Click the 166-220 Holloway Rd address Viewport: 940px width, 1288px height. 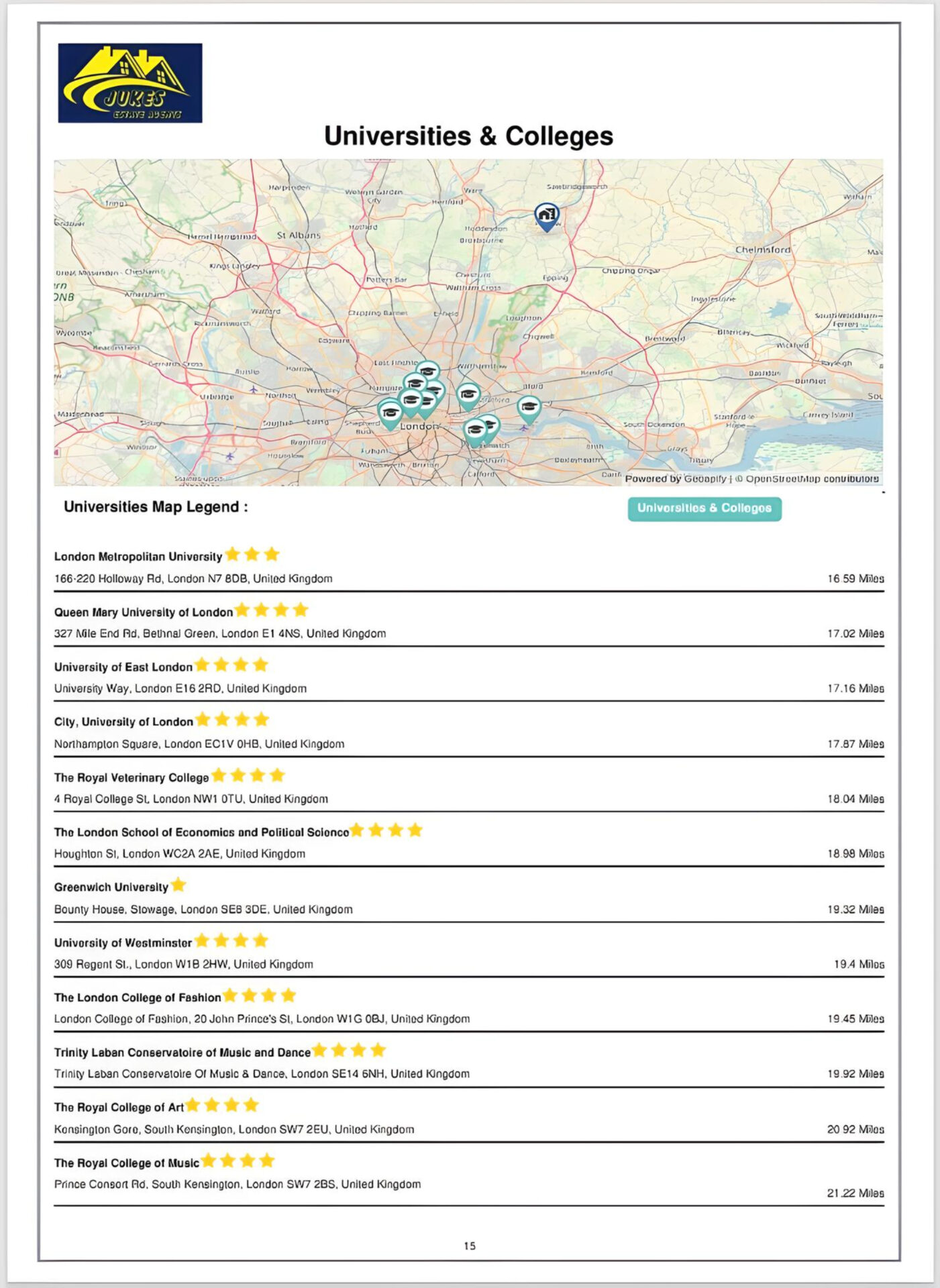click(x=193, y=579)
